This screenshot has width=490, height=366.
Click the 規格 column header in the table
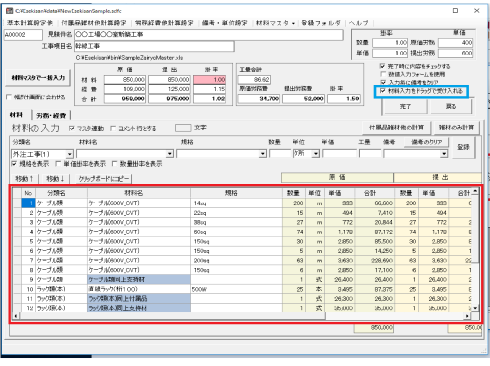(236, 193)
